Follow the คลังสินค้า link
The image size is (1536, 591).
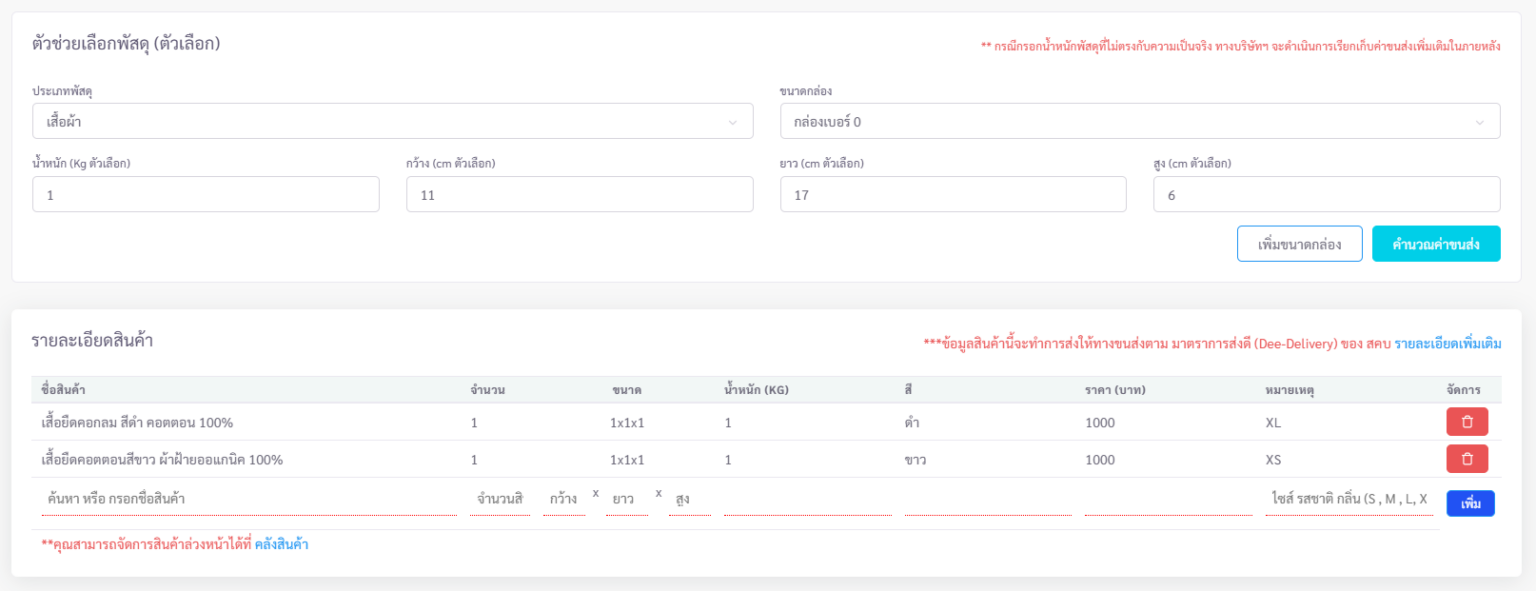point(281,545)
